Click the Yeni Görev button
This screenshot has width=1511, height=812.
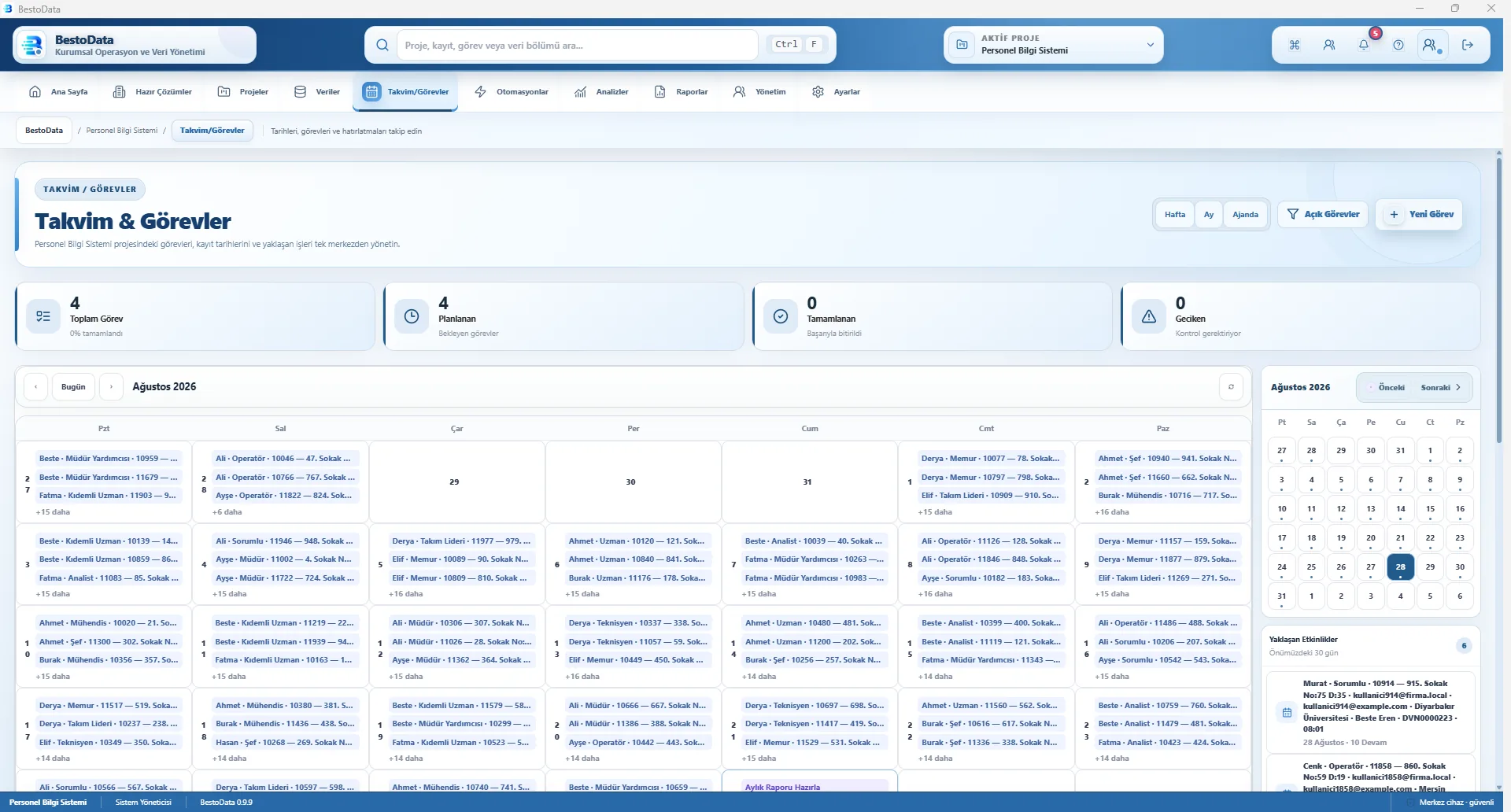(x=1419, y=214)
